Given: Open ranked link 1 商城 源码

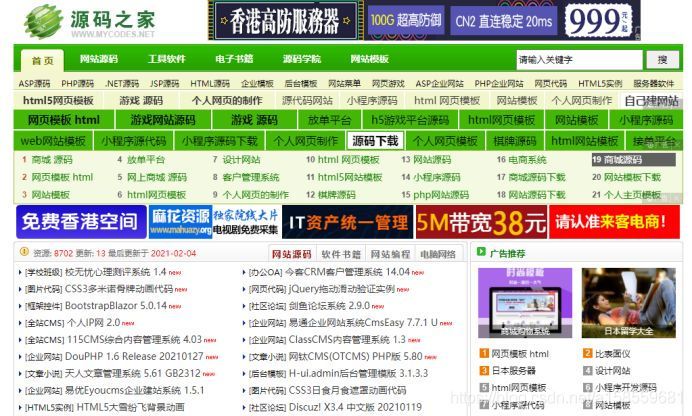Looking at the screenshot, I should coord(52,160).
